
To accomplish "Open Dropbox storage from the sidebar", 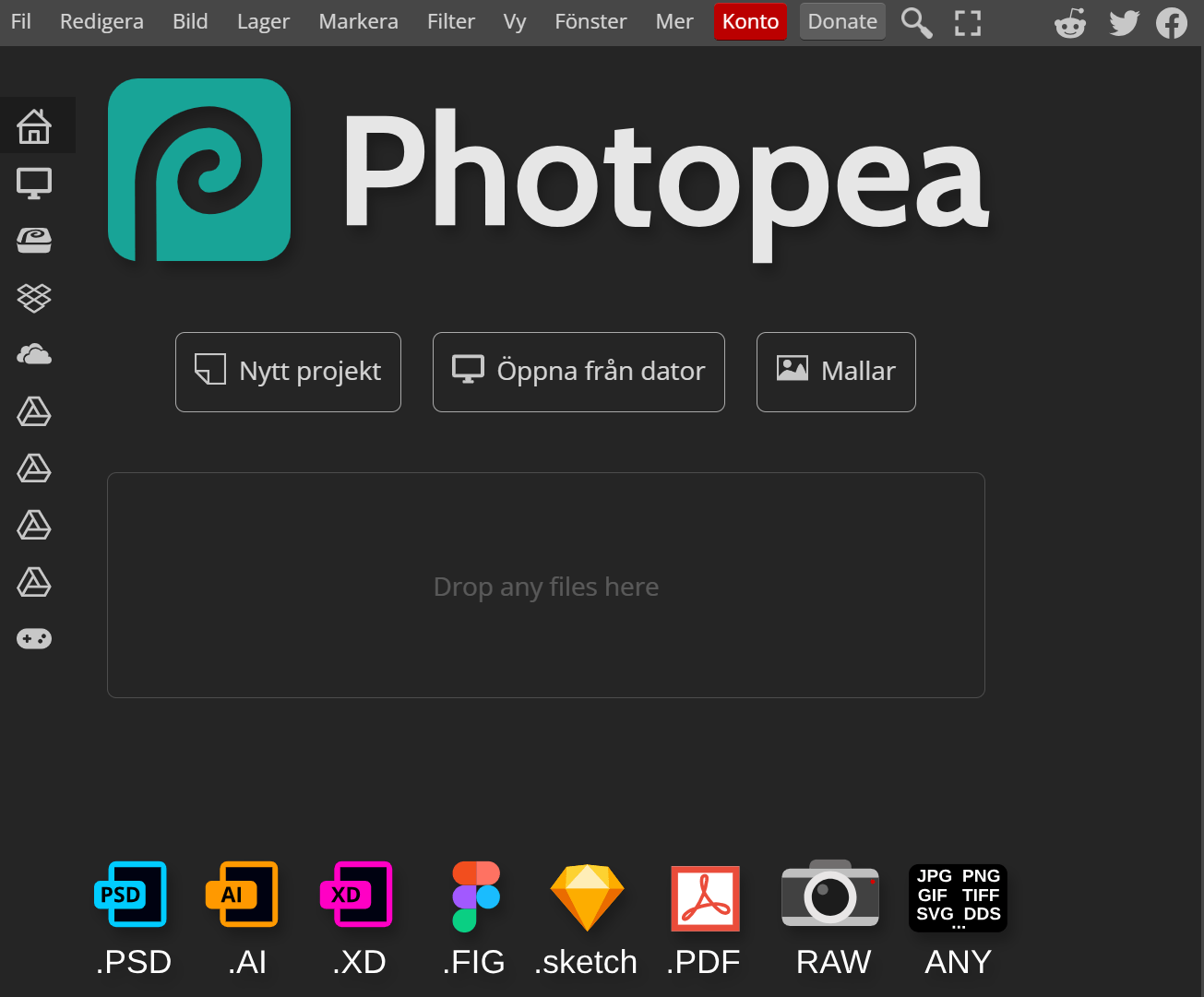I will [x=34, y=297].
